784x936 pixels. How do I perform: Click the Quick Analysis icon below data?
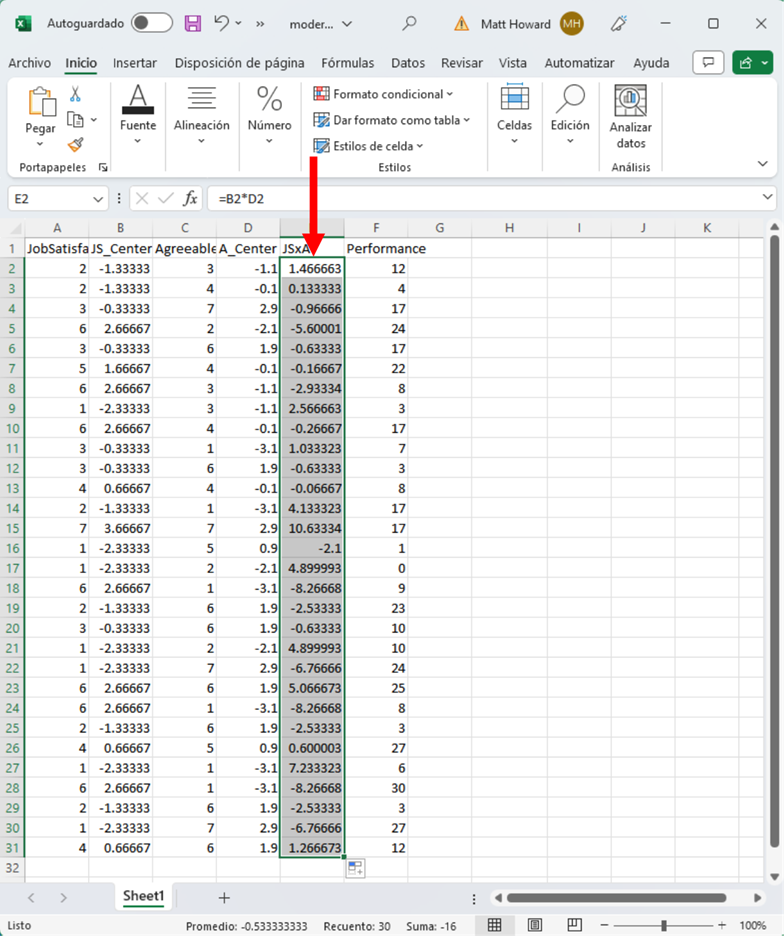(x=355, y=868)
